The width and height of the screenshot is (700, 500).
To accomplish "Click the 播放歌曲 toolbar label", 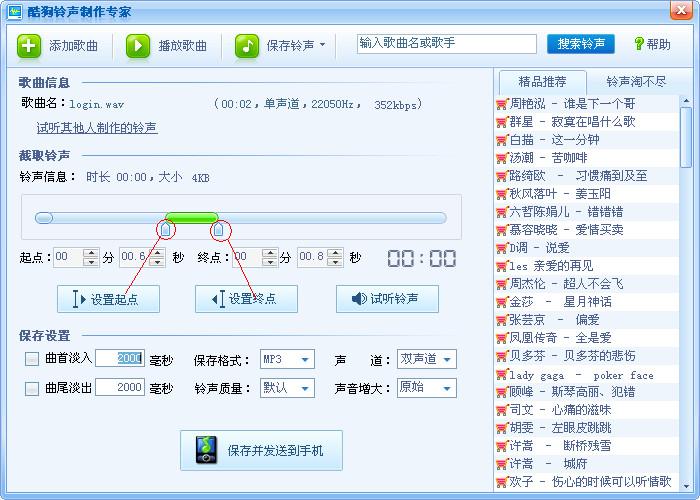I will point(183,46).
